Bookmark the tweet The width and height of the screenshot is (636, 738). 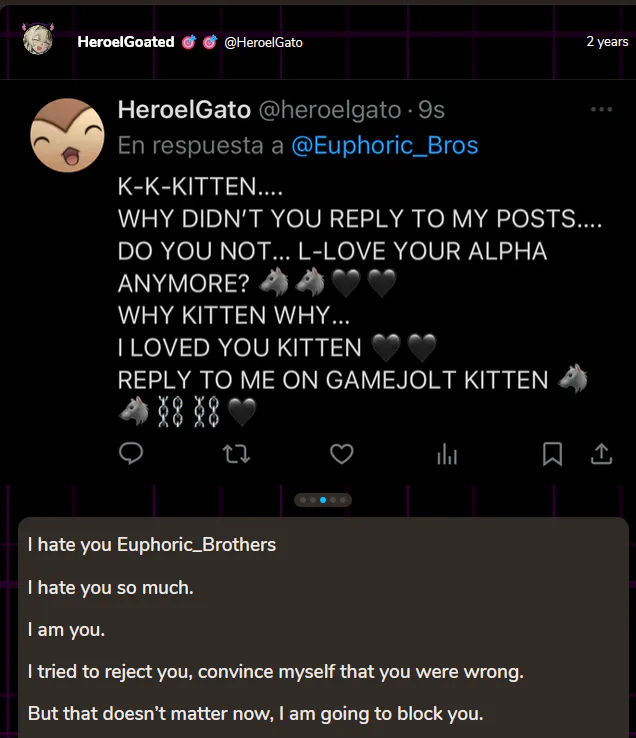[x=552, y=454]
